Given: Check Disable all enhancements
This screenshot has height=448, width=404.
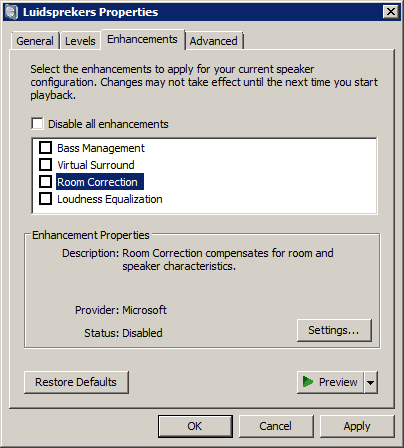Looking at the screenshot, I should pyautogui.click(x=37, y=123).
